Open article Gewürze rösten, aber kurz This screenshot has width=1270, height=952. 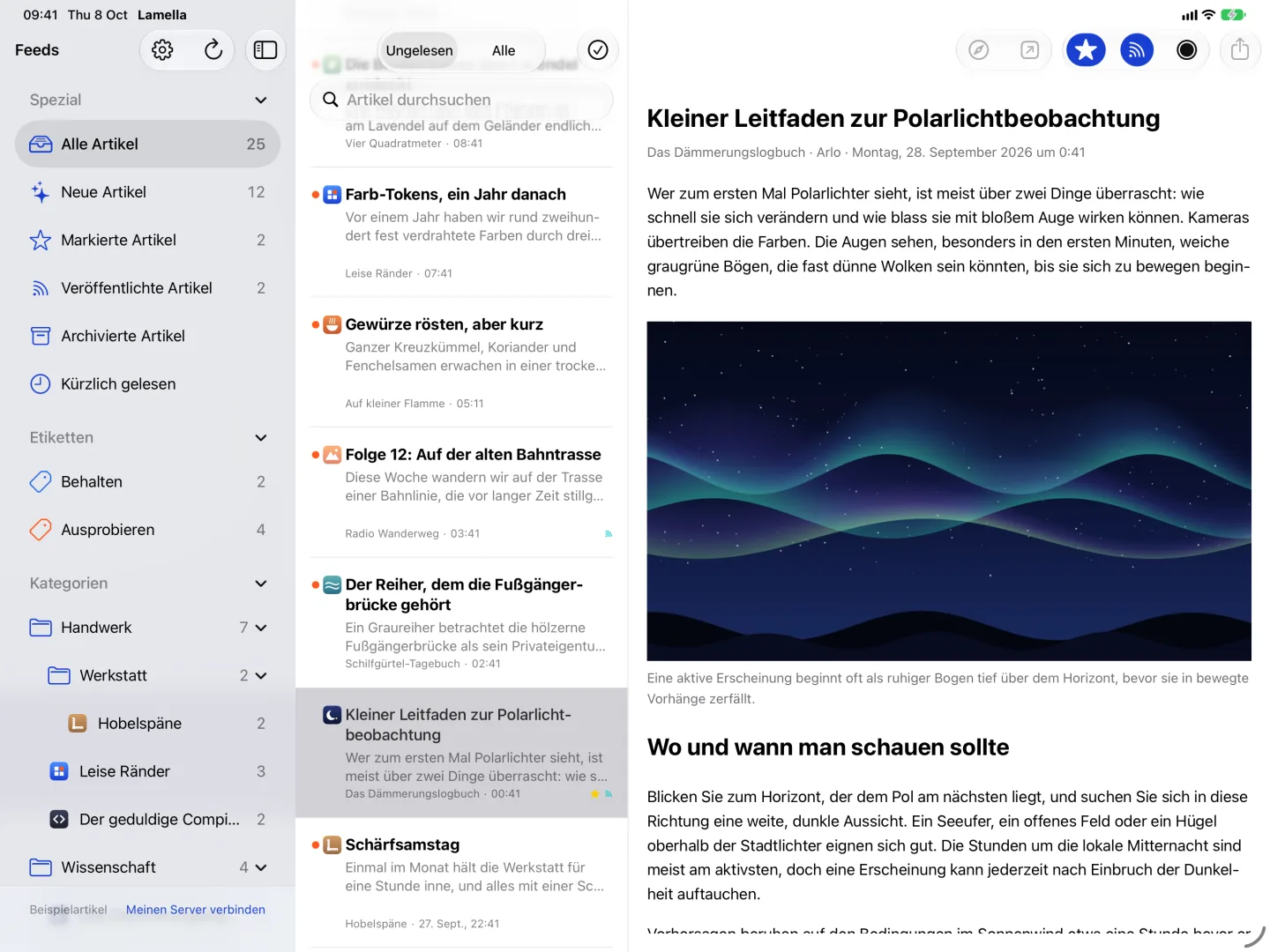click(461, 363)
